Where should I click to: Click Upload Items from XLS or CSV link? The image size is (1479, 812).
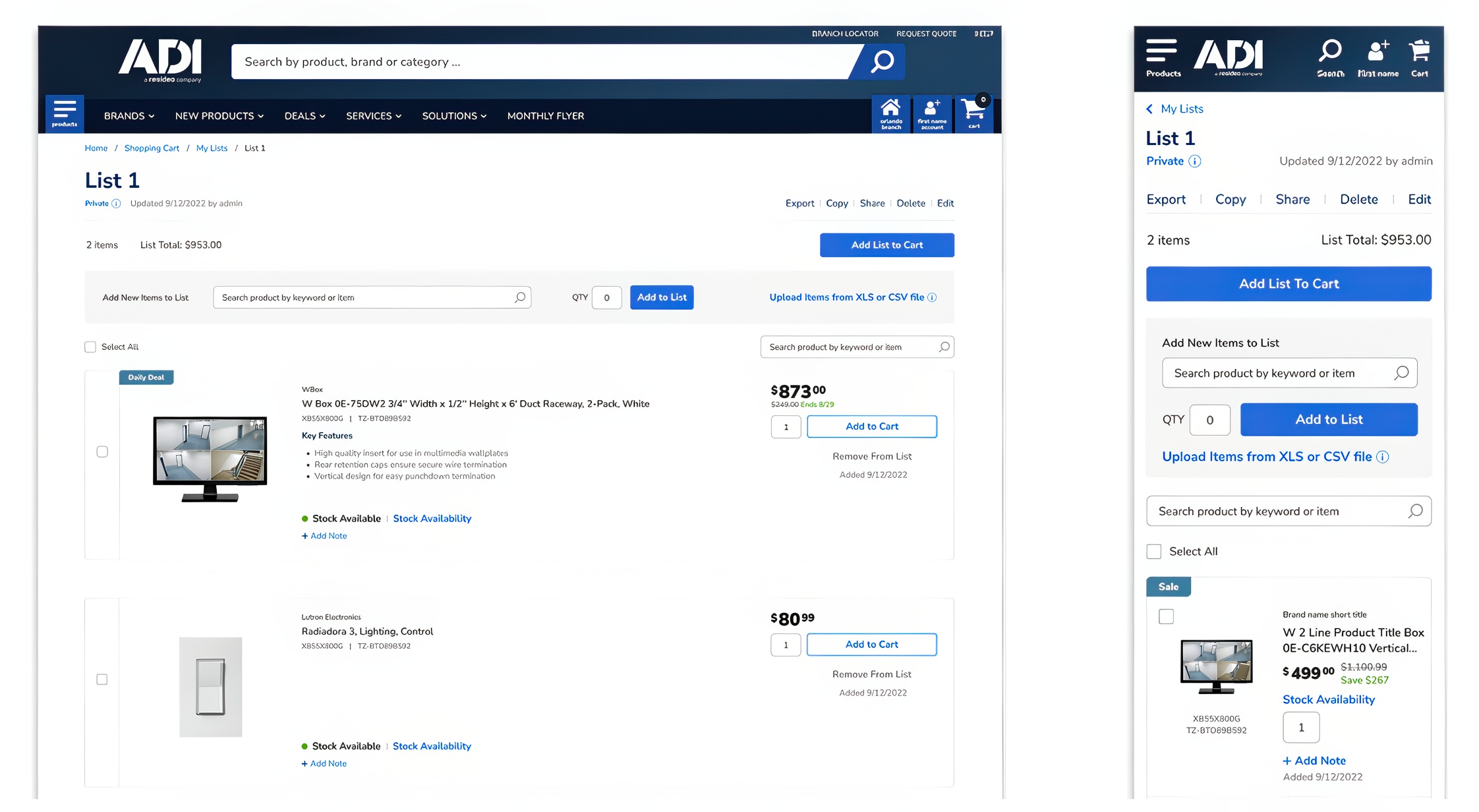[x=846, y=297]
